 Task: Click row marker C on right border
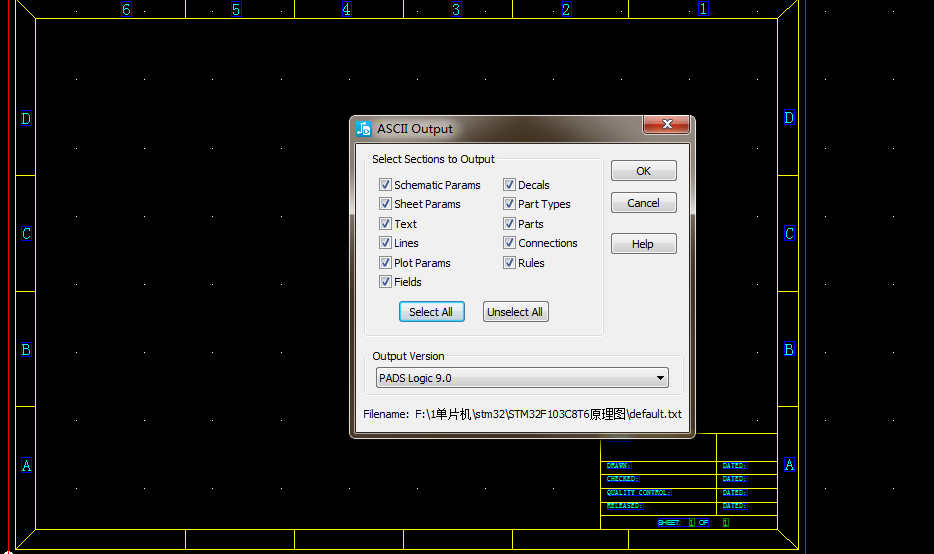click(789, 234)
